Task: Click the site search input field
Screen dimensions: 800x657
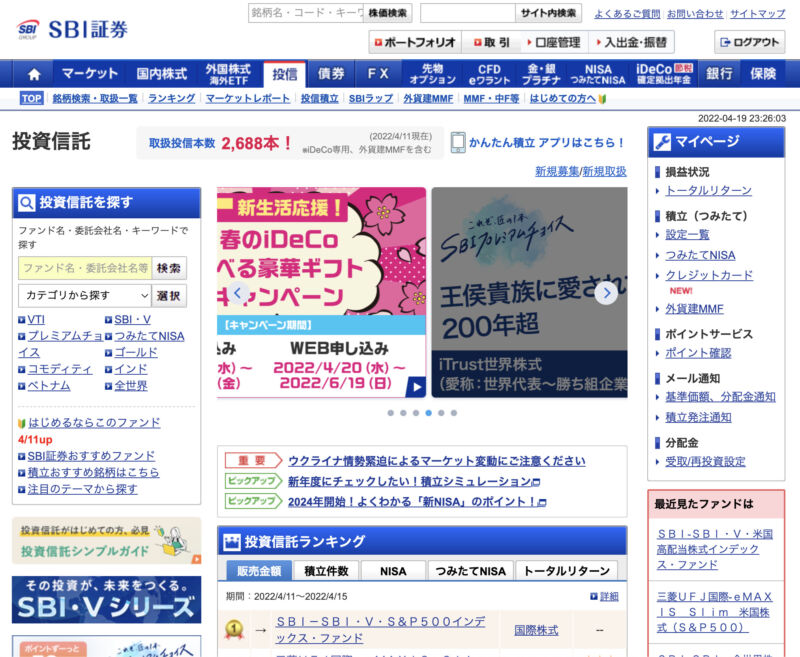Action: click(x=467, y=13)
